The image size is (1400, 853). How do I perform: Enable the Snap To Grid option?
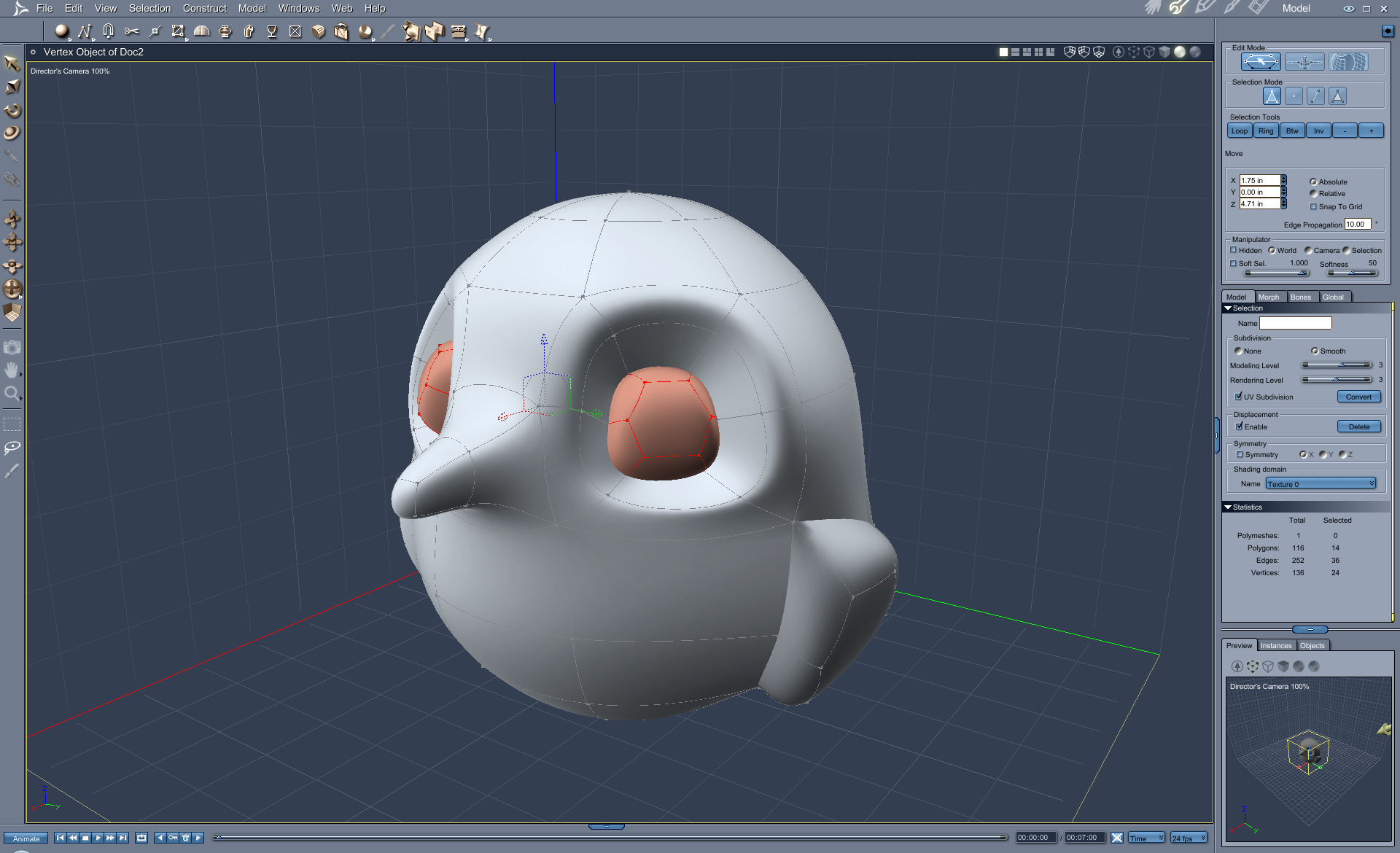pyautogui.click(x=1314, y=206)
